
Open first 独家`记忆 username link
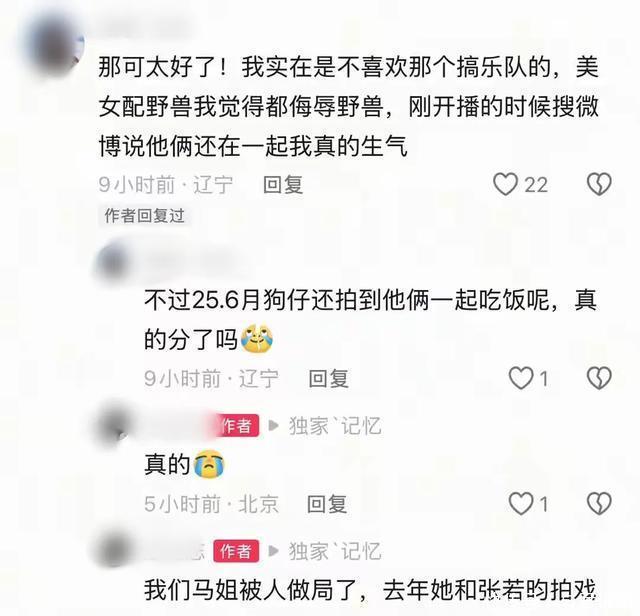[x=335, y=426]
